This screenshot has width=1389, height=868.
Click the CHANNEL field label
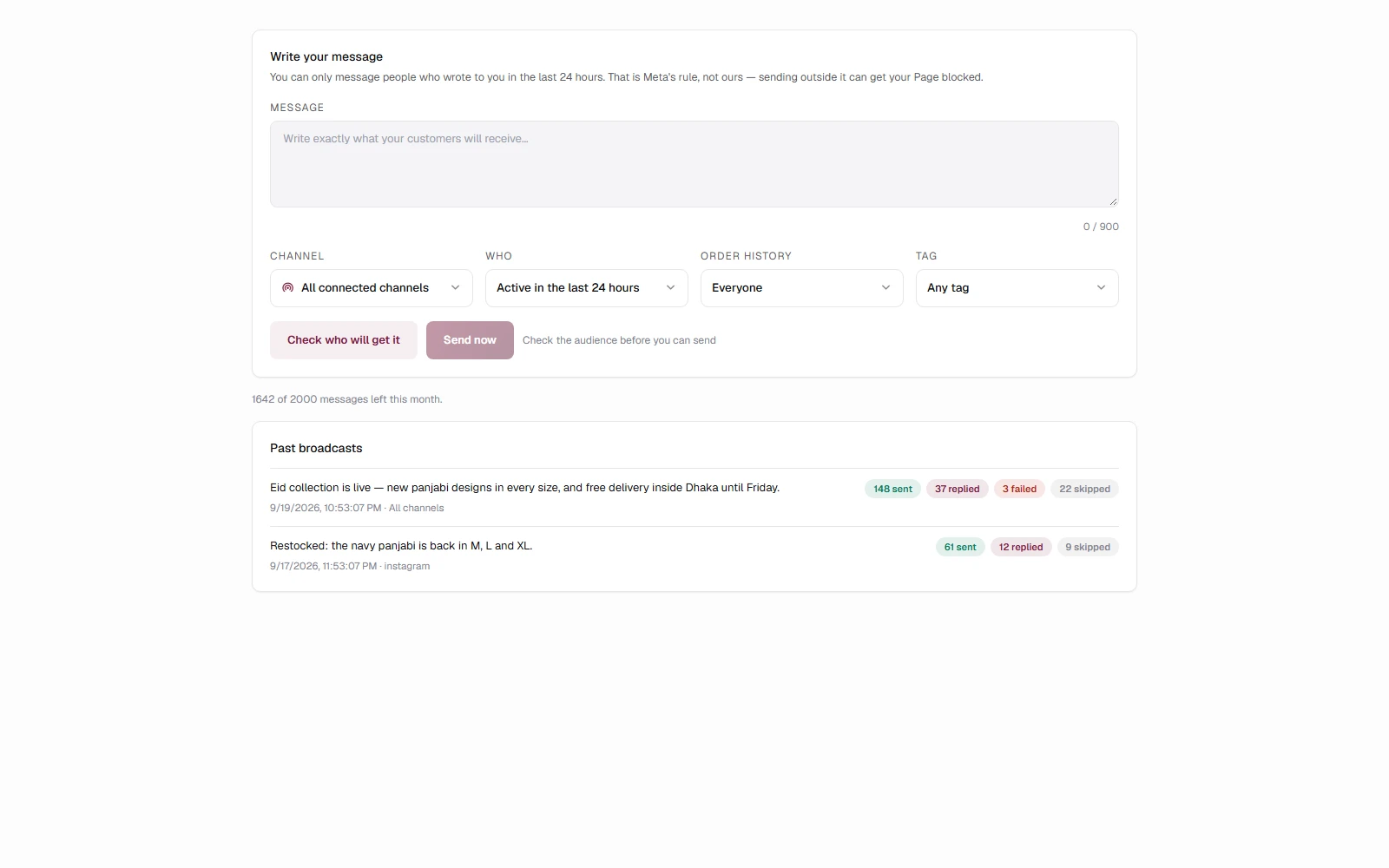(297, 256)
